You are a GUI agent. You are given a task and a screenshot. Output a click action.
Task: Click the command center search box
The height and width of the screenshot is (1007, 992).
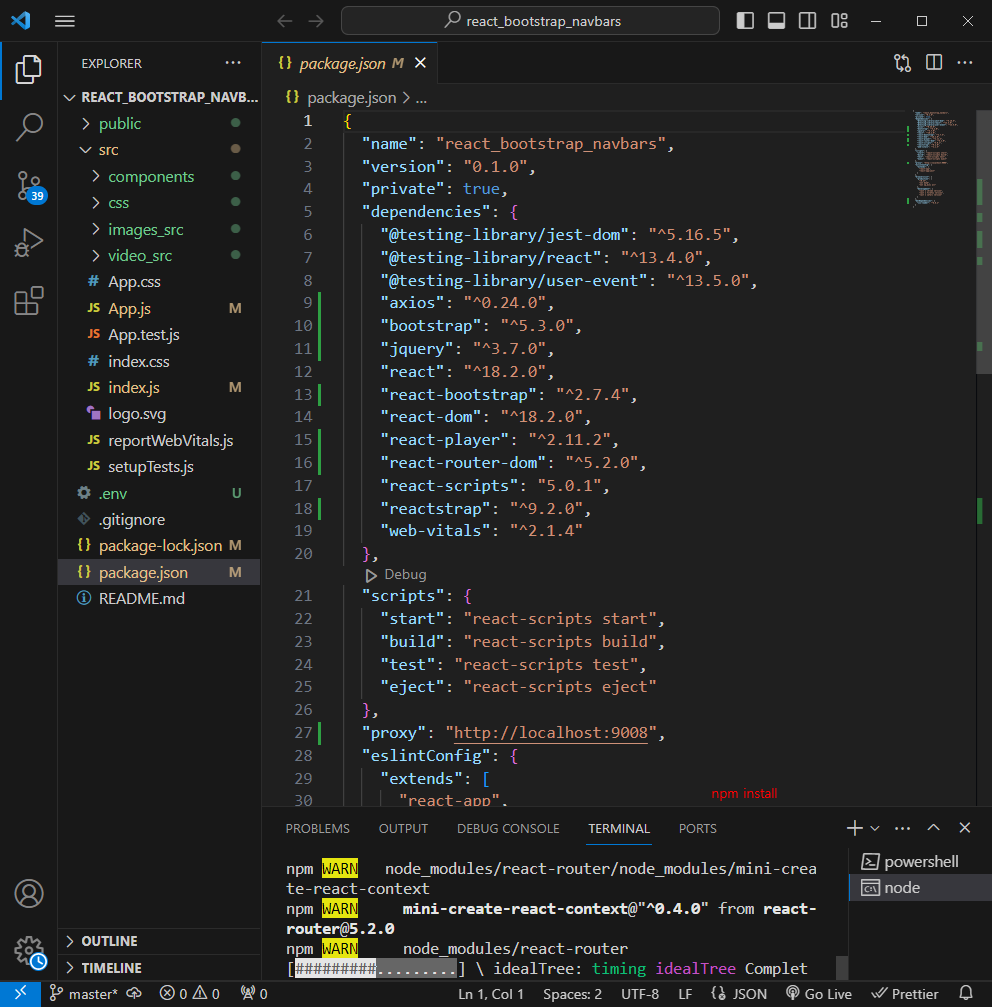pyautogui.click(x=530, y=21)
